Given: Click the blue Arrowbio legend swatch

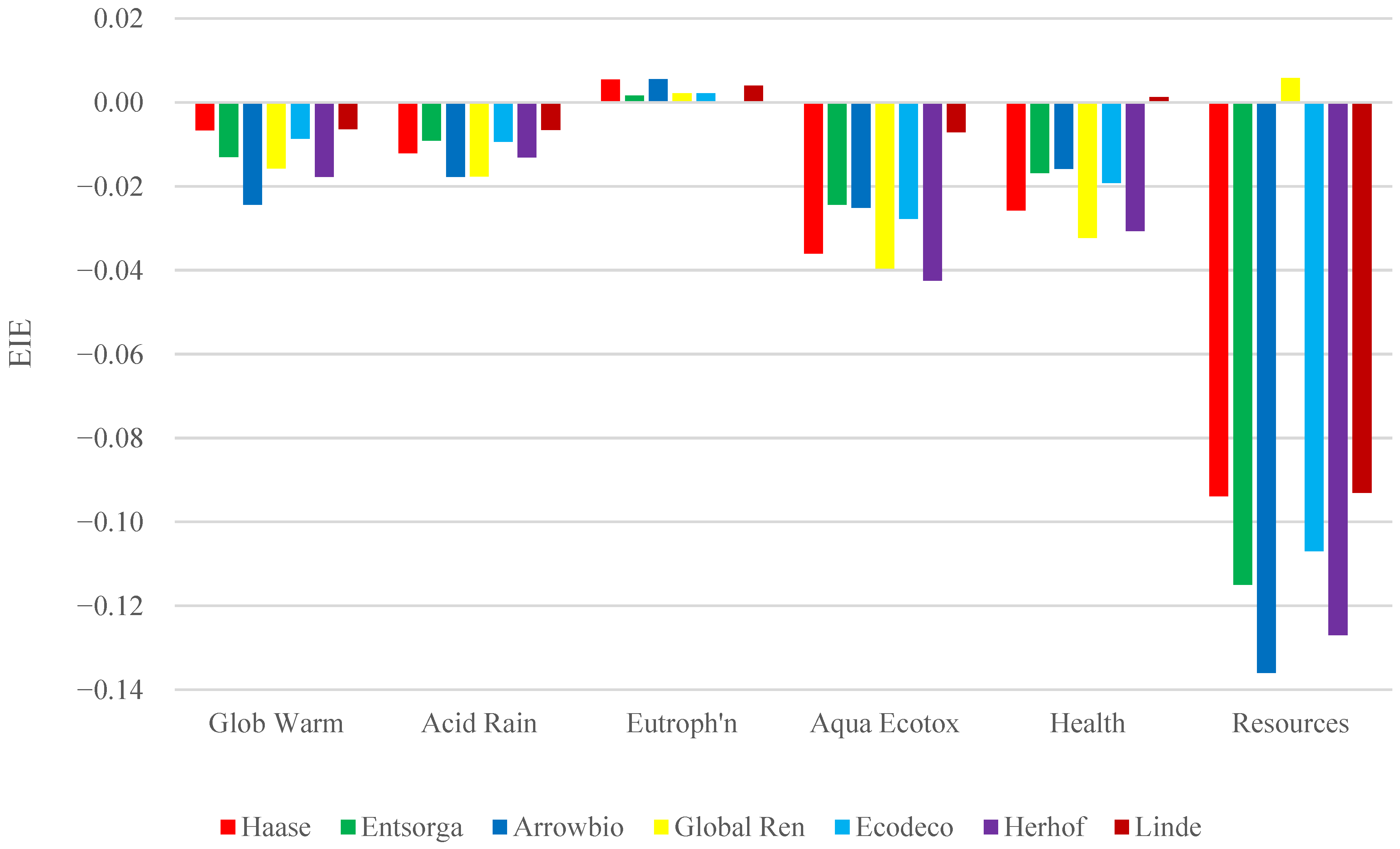Looking at the screenshot, I should point(499,827).
